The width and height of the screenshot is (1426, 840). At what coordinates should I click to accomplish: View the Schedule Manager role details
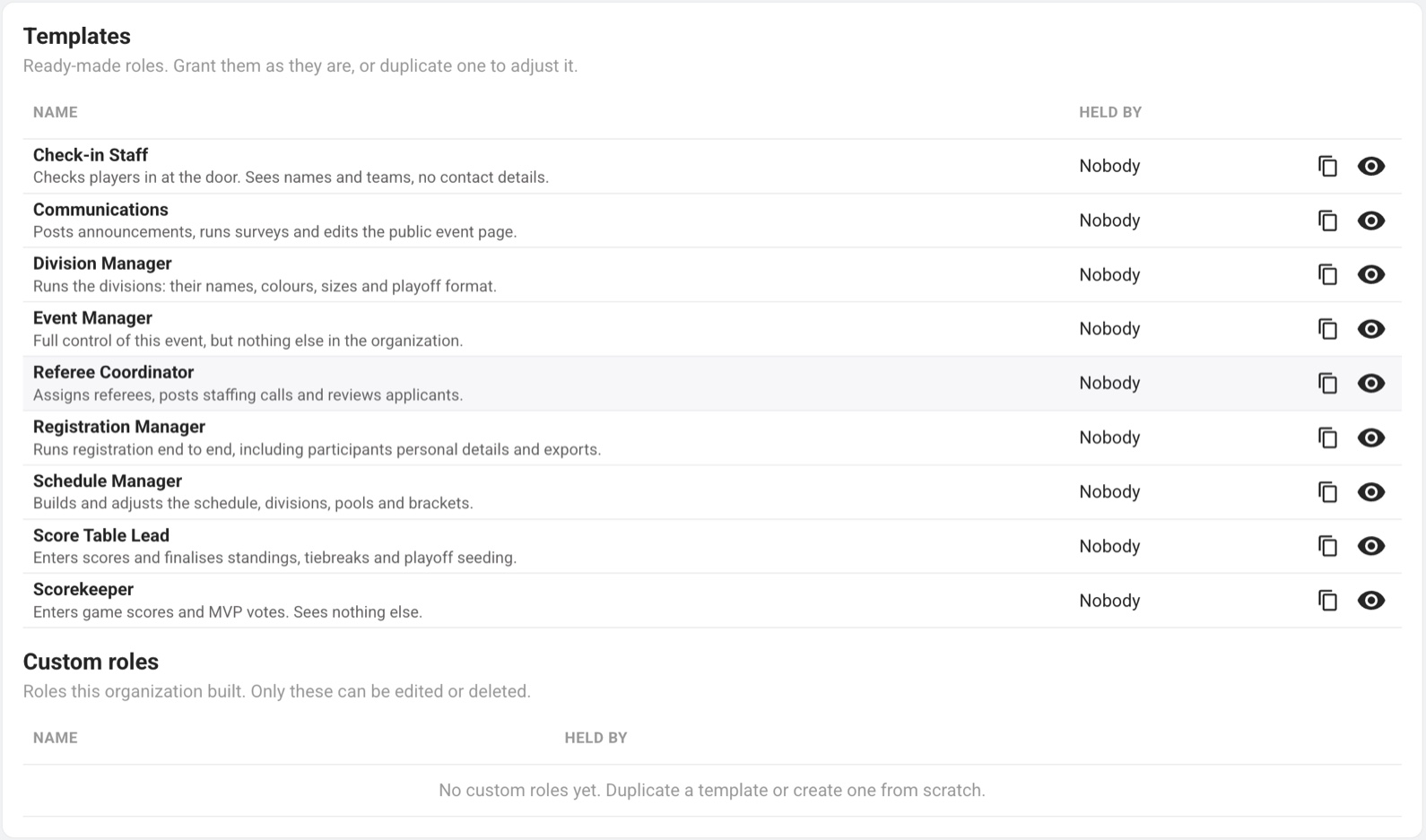(1370, 491)
